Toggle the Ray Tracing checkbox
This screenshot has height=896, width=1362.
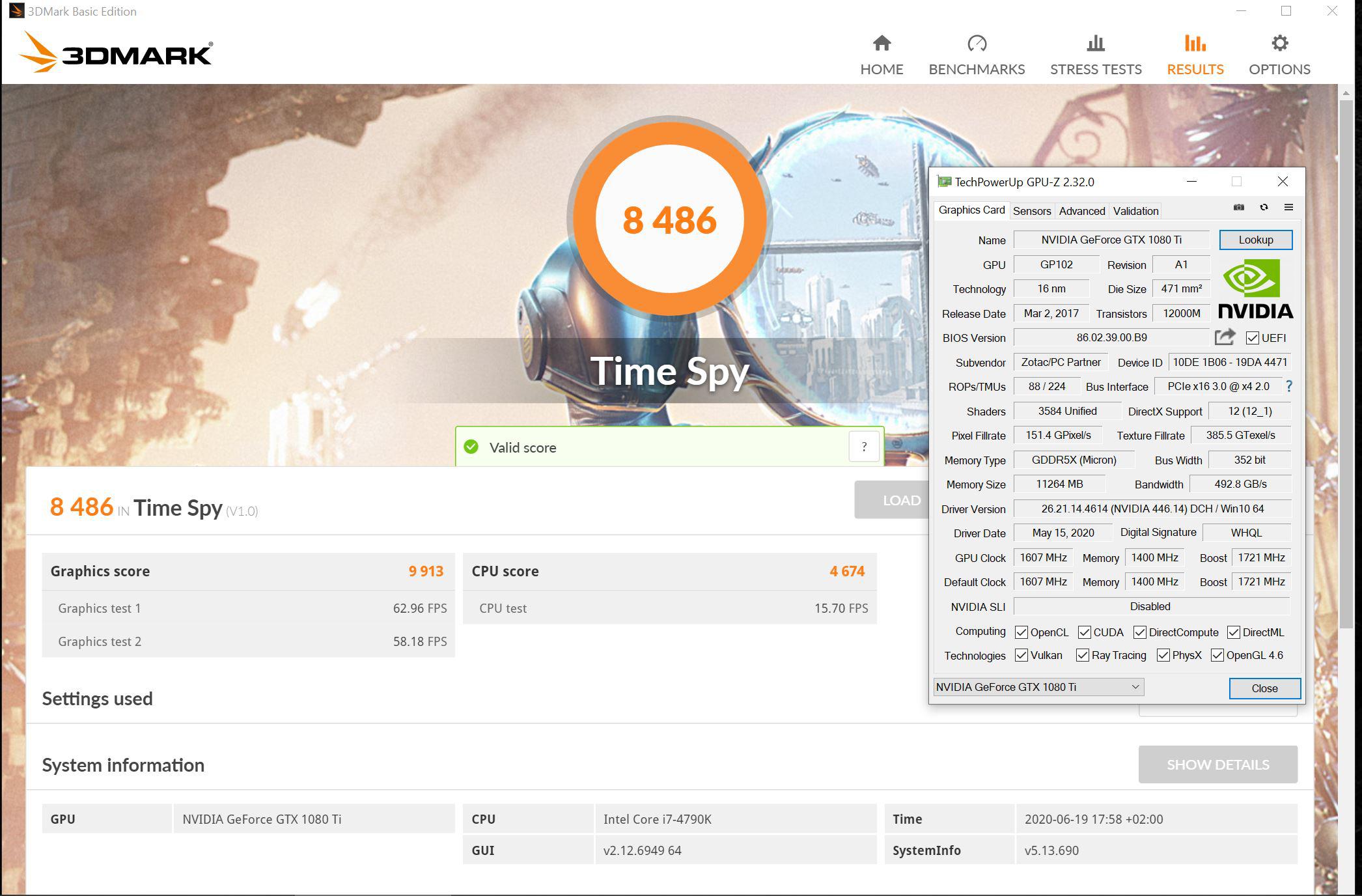pyautogui.click(x=1082, y=656)
